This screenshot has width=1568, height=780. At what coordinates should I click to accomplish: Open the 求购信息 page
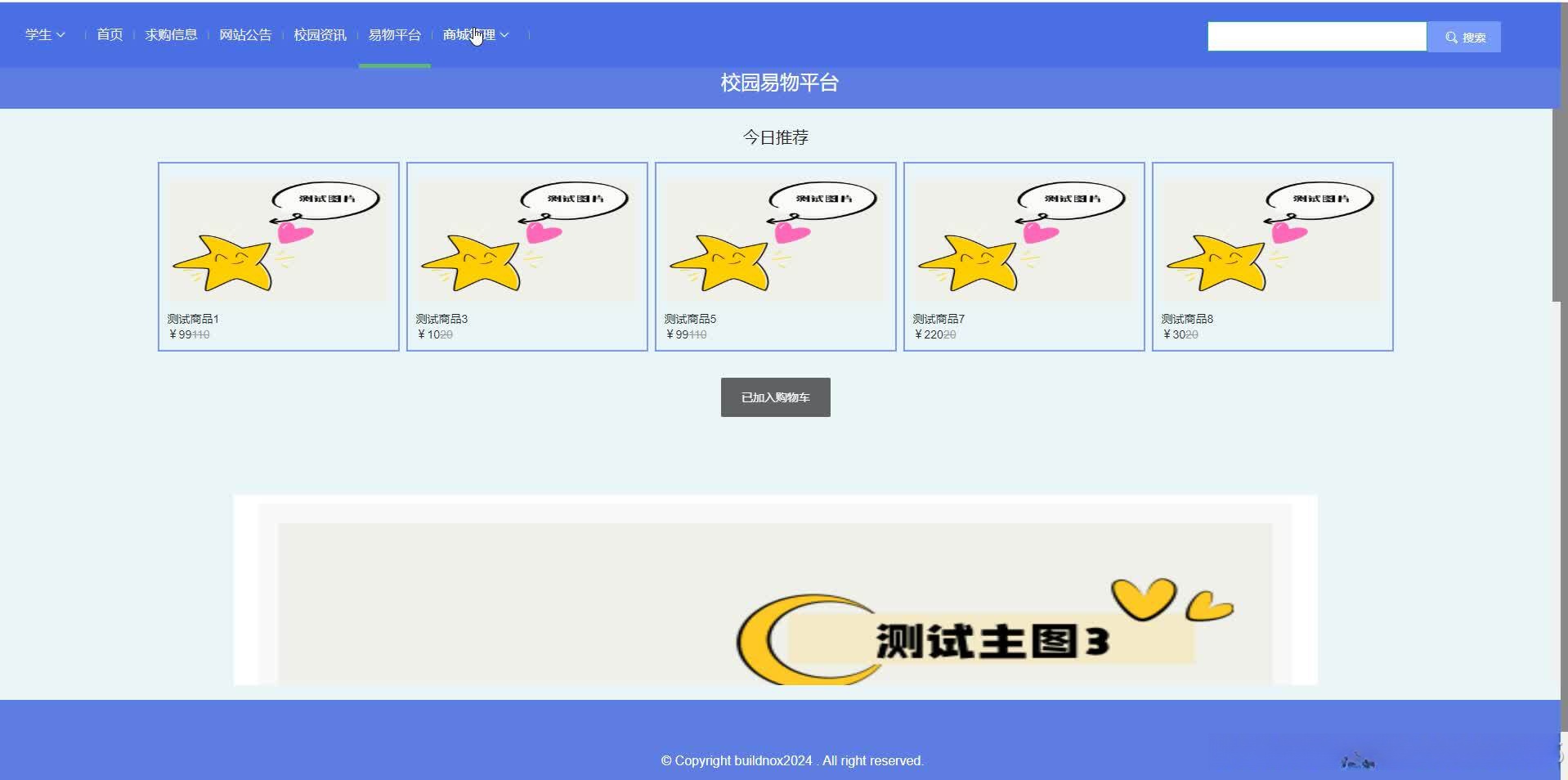pyautogui.click(x=170, y=34)
